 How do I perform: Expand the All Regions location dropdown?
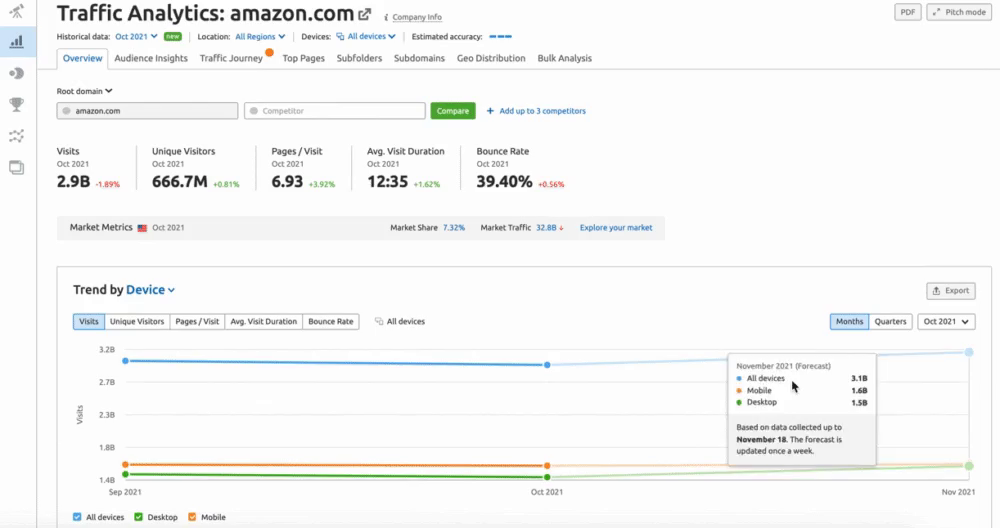[259, 36]
